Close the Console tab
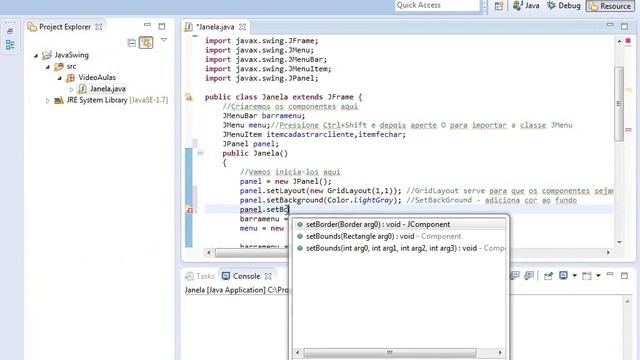 click(x=268, y=276)
